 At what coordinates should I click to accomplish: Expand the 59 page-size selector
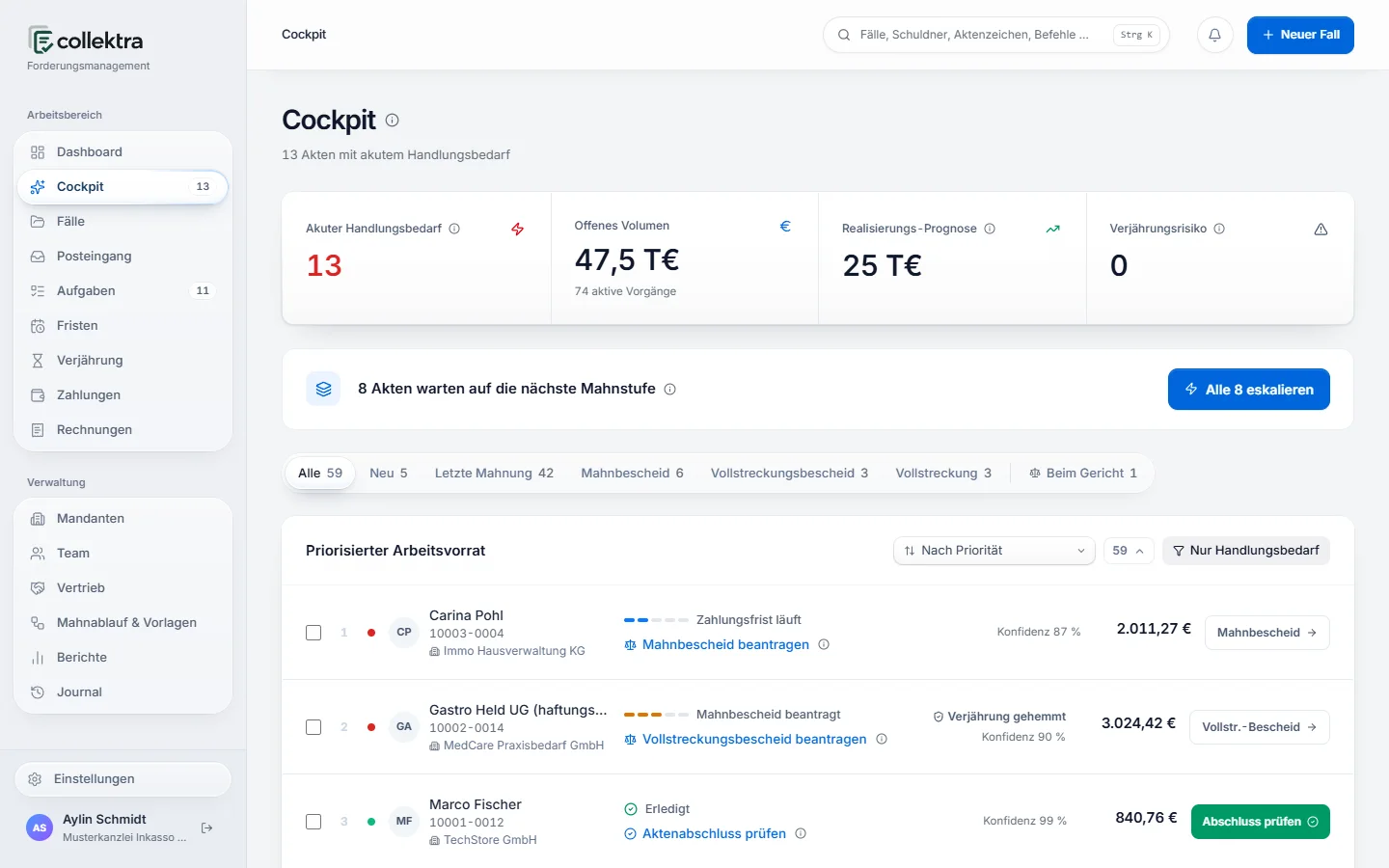[1129, 551]
